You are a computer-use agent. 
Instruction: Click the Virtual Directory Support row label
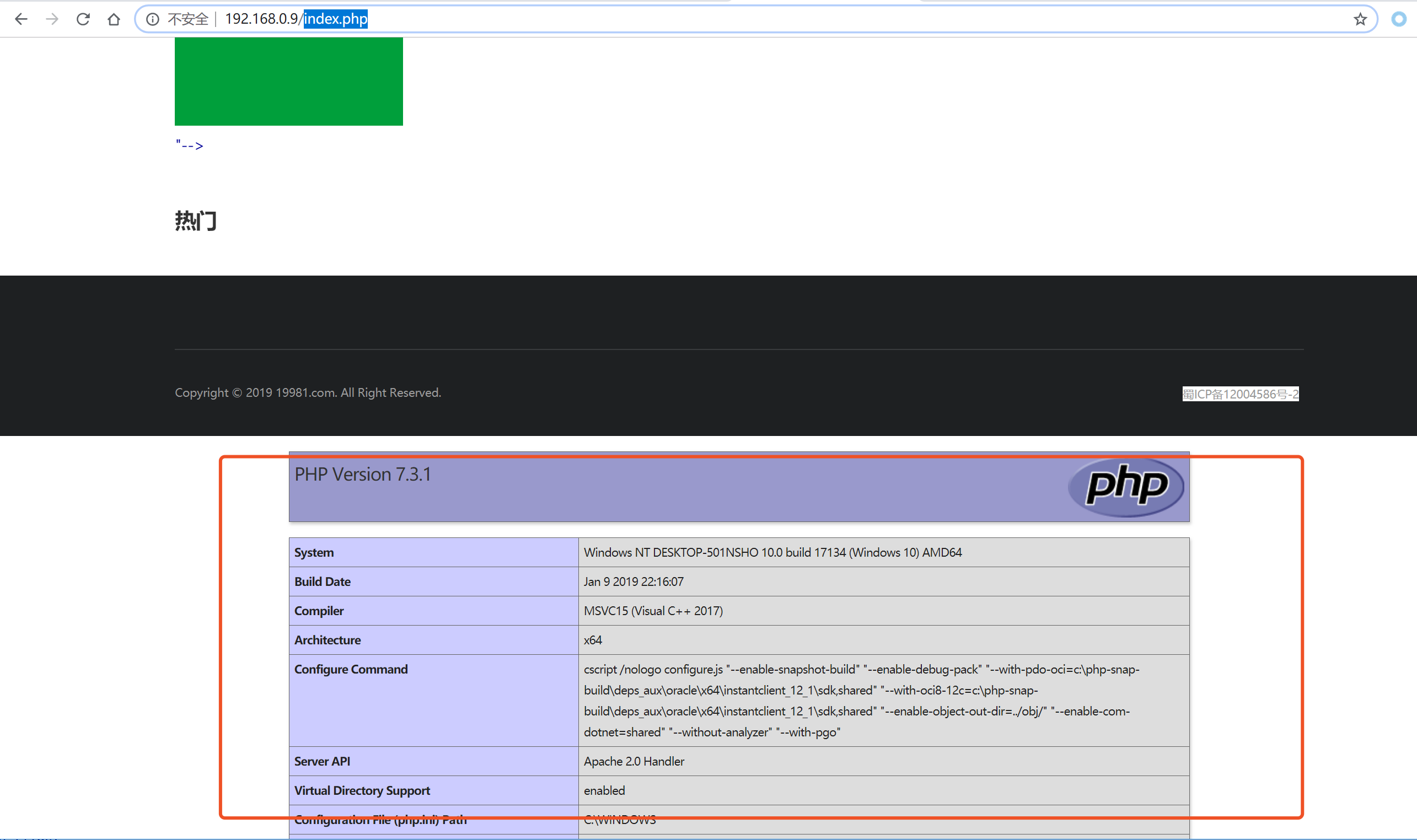[362, 791]
